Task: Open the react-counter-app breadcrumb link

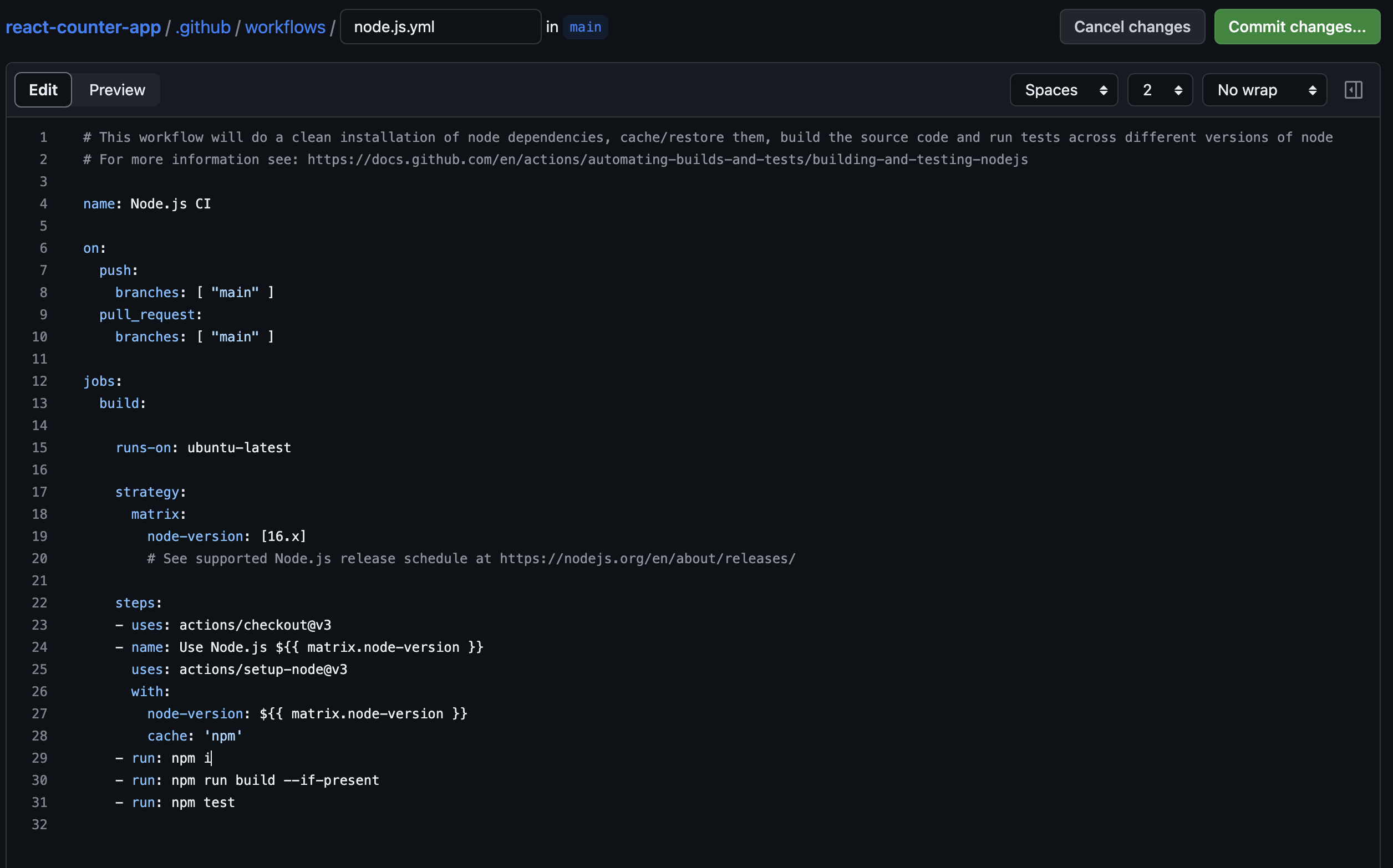Action: point(83,27)
